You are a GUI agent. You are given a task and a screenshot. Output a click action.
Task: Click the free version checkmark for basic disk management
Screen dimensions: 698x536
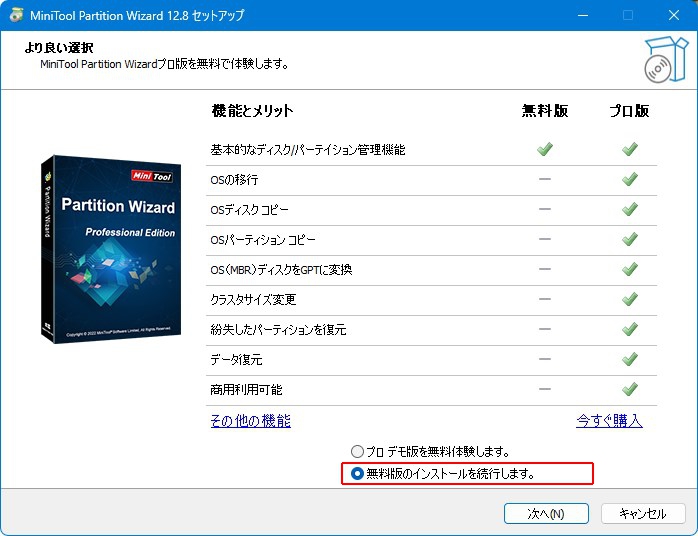[545, 149]
